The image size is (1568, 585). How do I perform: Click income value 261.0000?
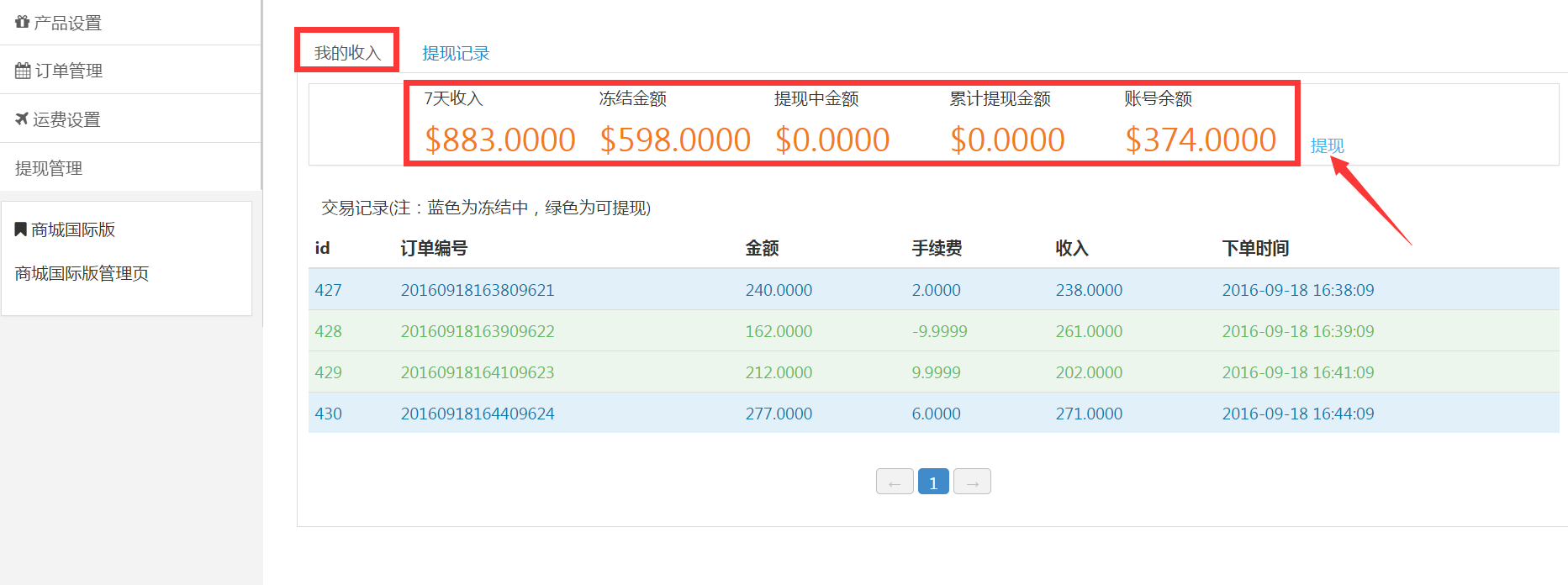coord(1089,331)
